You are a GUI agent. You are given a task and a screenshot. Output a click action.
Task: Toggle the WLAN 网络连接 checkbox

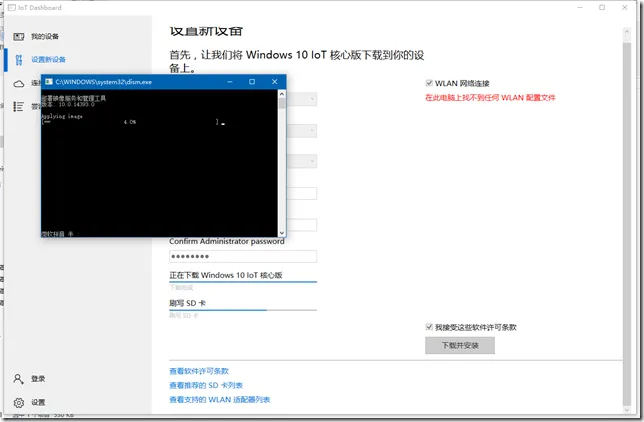[429, 83]
